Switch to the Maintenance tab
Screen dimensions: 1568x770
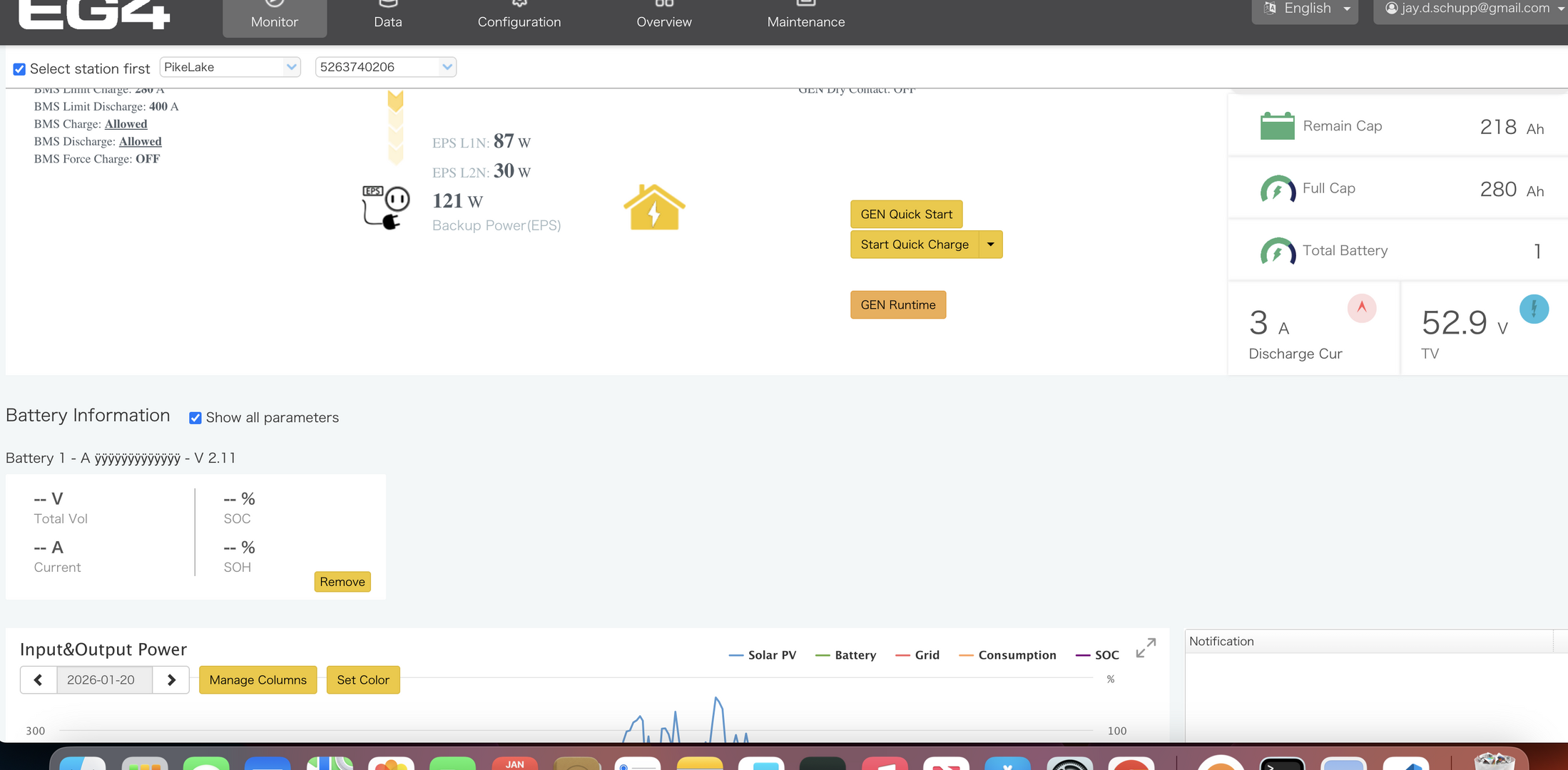[x=805, y=21]
